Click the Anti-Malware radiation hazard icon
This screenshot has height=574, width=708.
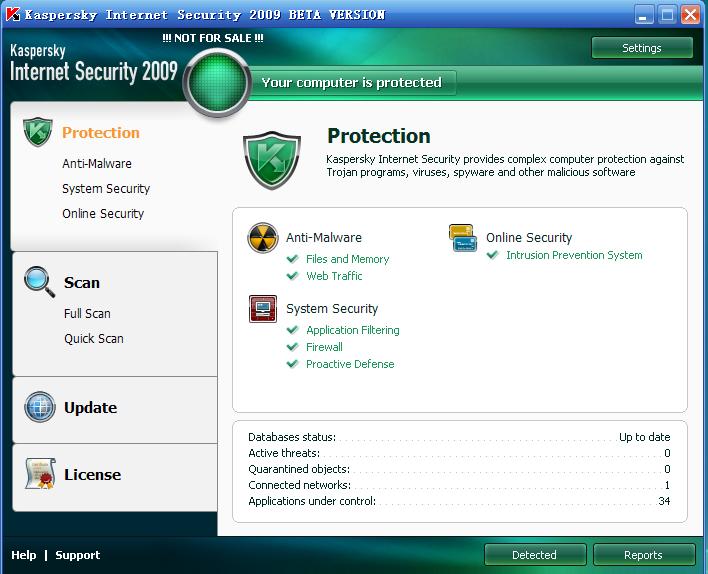pyautogui.click(x=263, y=238)
